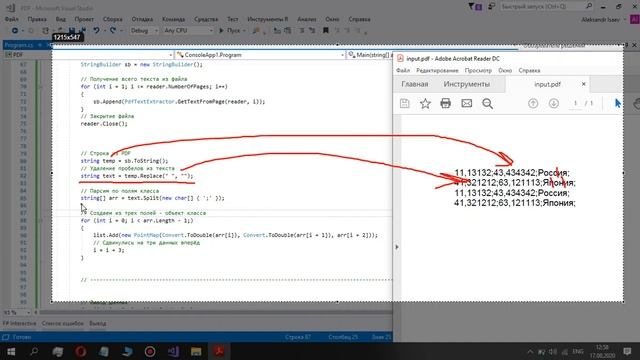Open File Explorer from the taskbar

tap(196, 351)
